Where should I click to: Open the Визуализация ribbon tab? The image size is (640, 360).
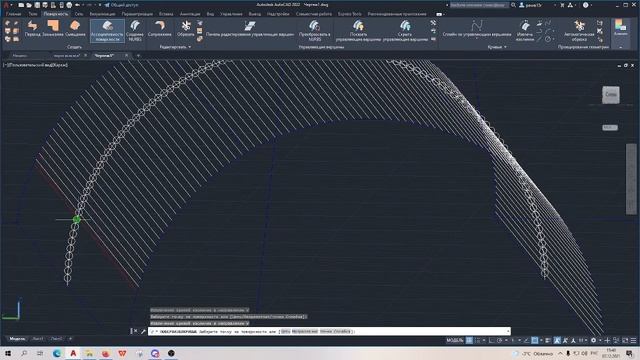click(x=102, y=14)
